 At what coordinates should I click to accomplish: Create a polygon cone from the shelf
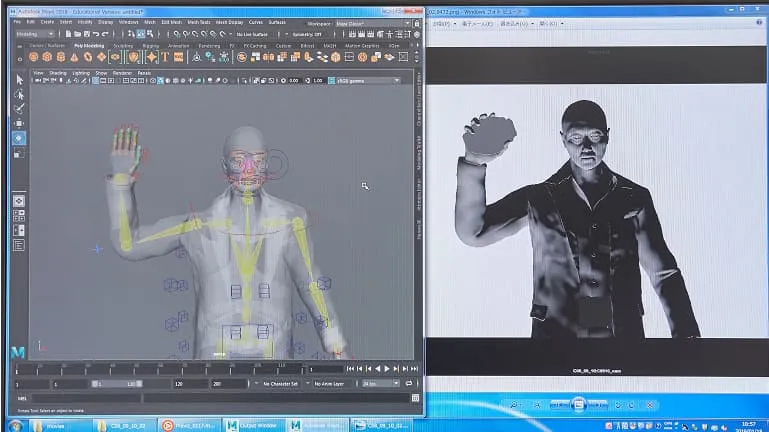click(x=74, y=57)
